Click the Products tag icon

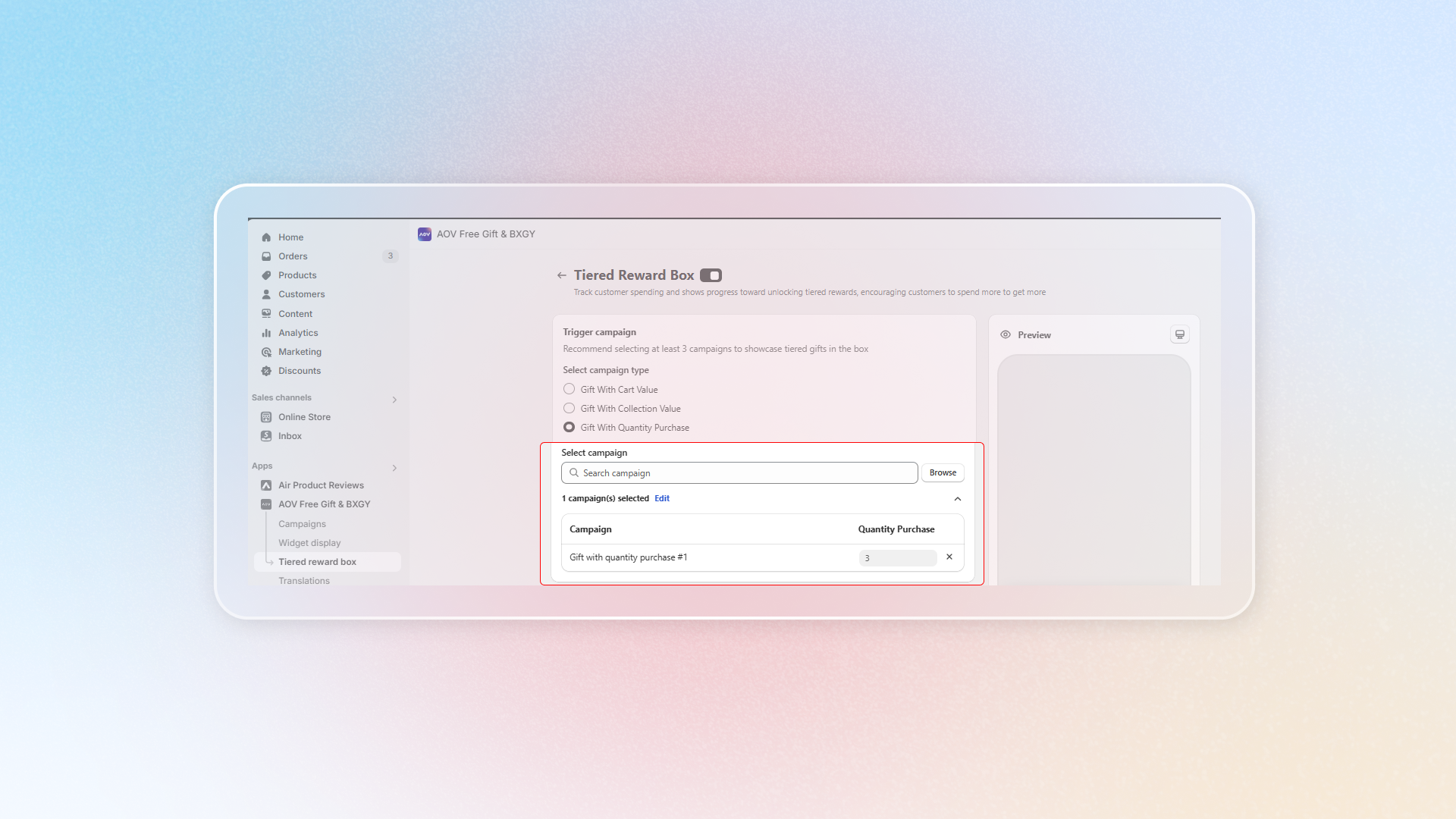point(266,275)
